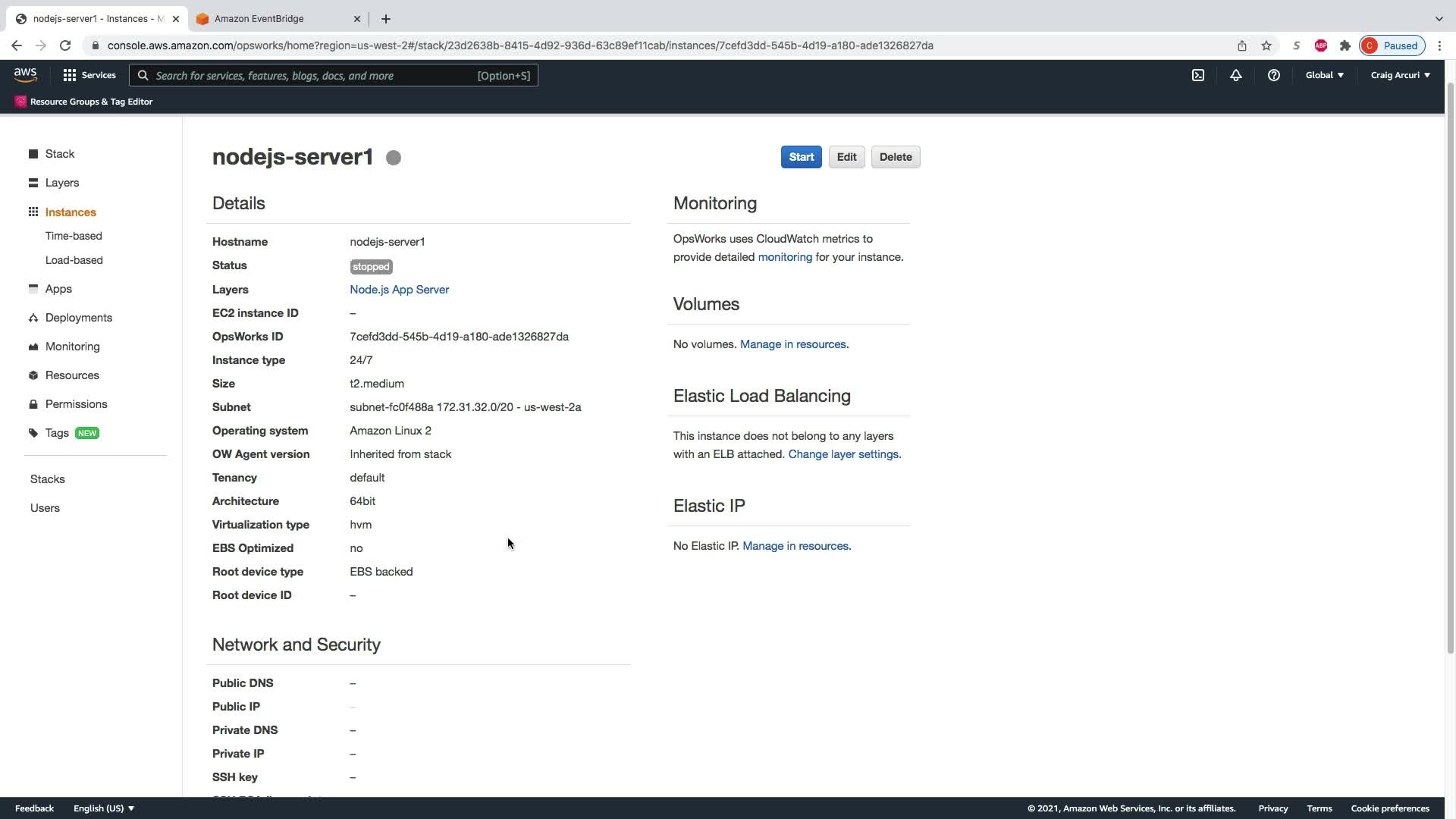Expand the Global region dropdown

(x=1325, y=75)
